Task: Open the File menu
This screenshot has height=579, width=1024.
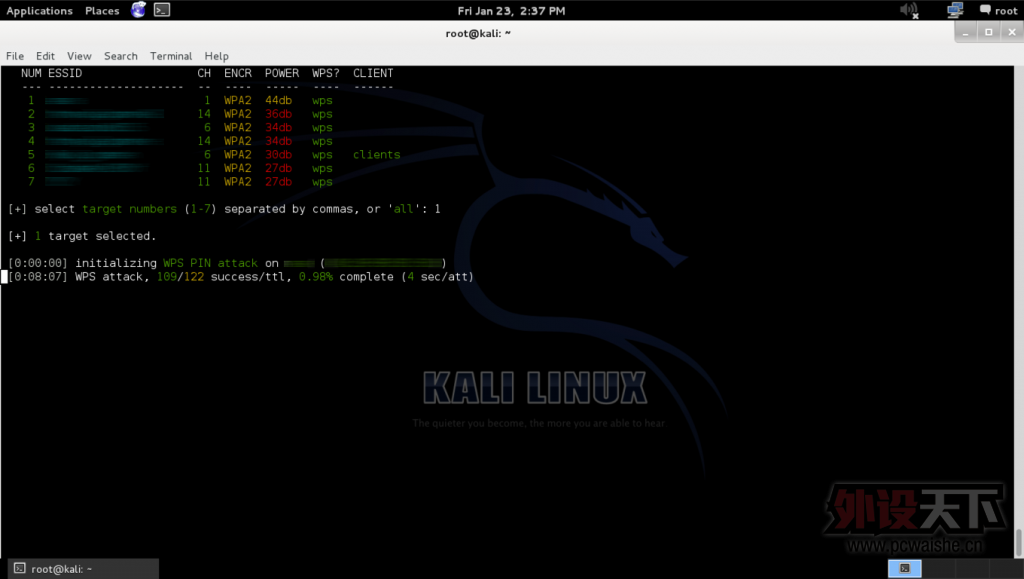Action: [x=15, y=56]
